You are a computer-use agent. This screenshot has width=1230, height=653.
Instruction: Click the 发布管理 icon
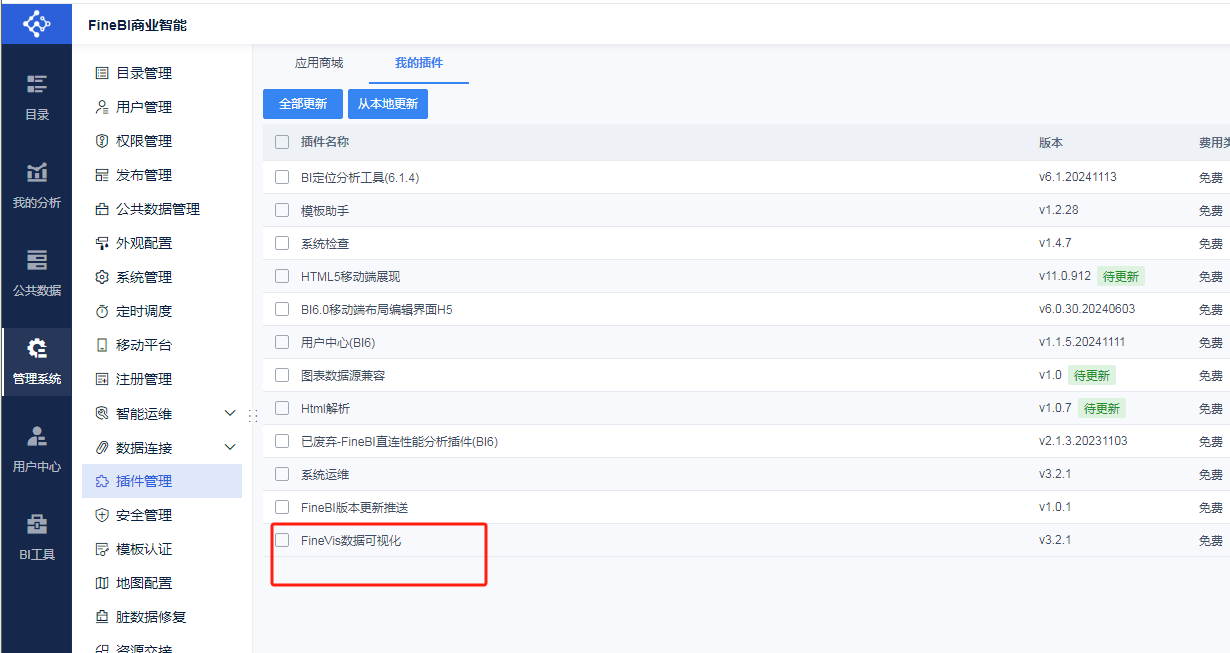tap(101, 175)
